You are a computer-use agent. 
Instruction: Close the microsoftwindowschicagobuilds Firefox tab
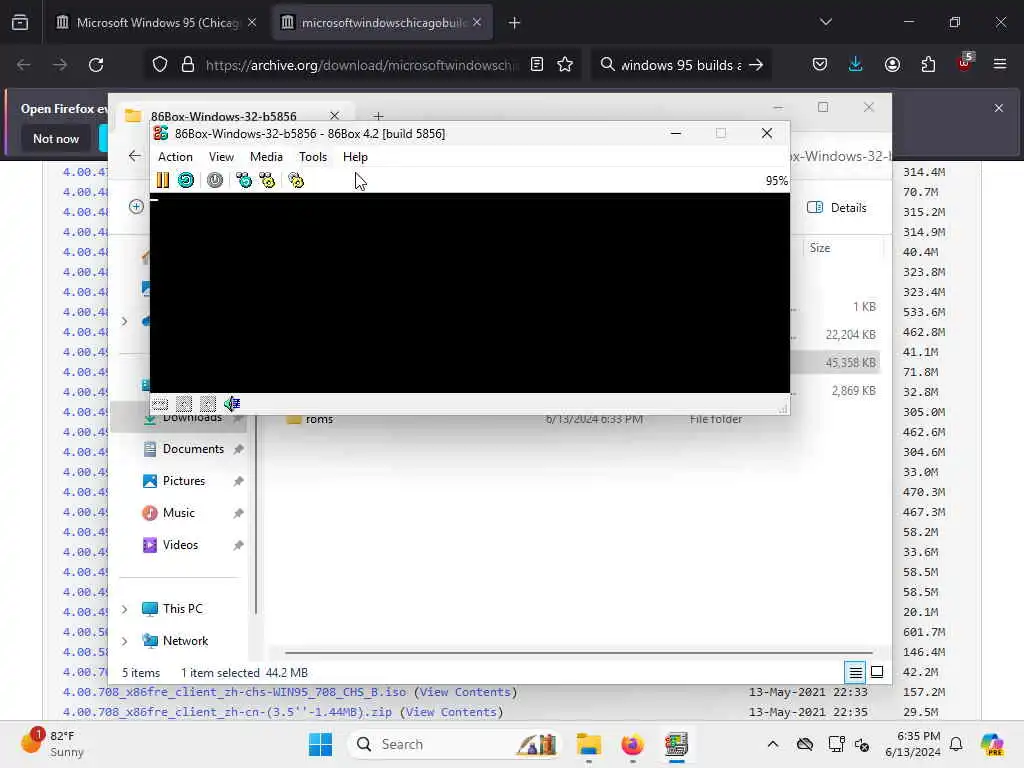click(x=477, y=23)
